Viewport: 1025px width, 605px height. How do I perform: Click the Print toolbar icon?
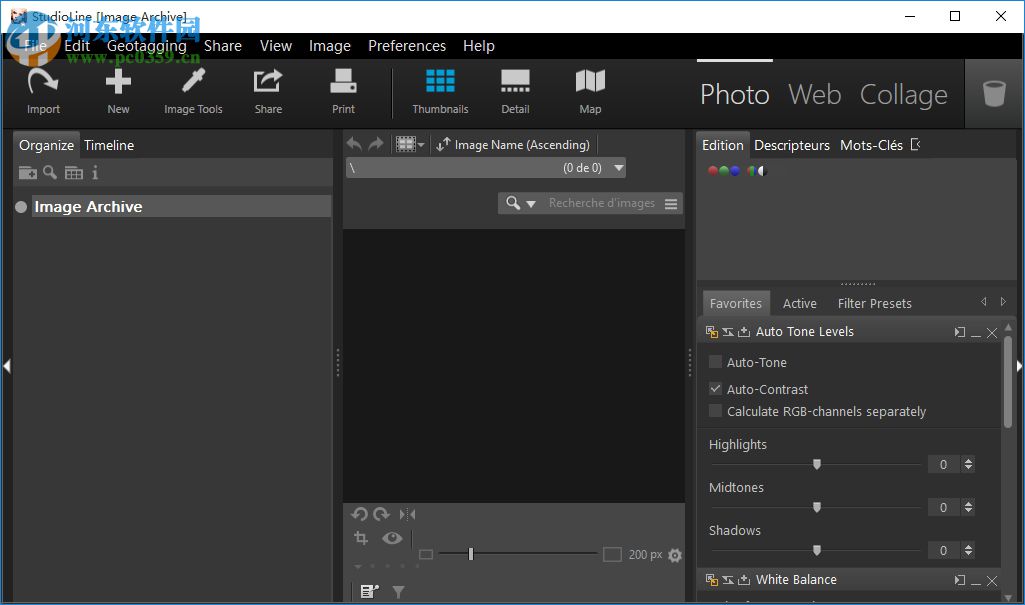click(342, 91)
